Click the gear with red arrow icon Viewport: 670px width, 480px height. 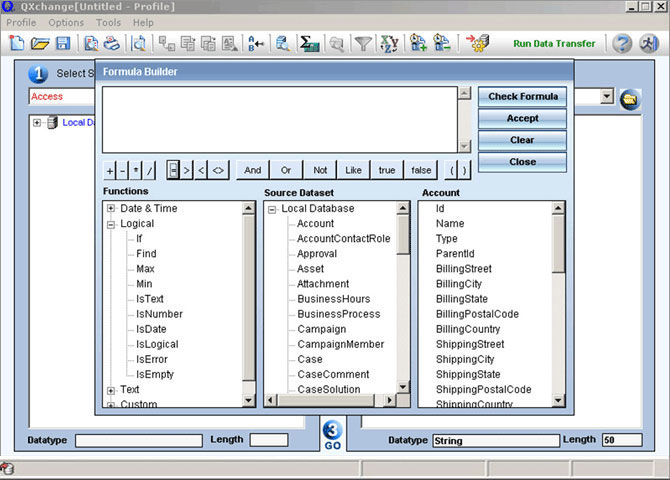click(478, 43)
